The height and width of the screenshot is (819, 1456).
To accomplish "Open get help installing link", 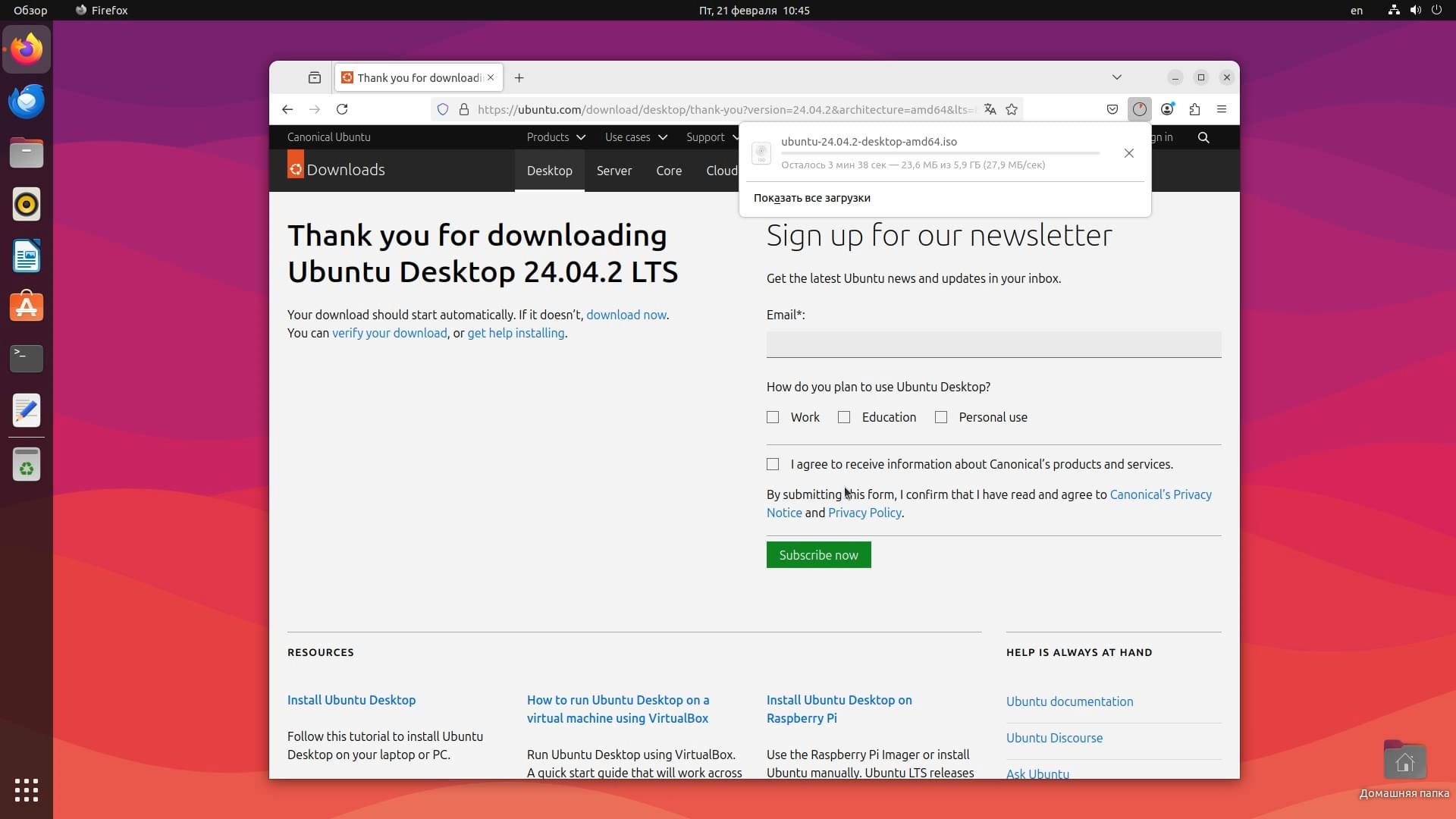I will (516, 333).
